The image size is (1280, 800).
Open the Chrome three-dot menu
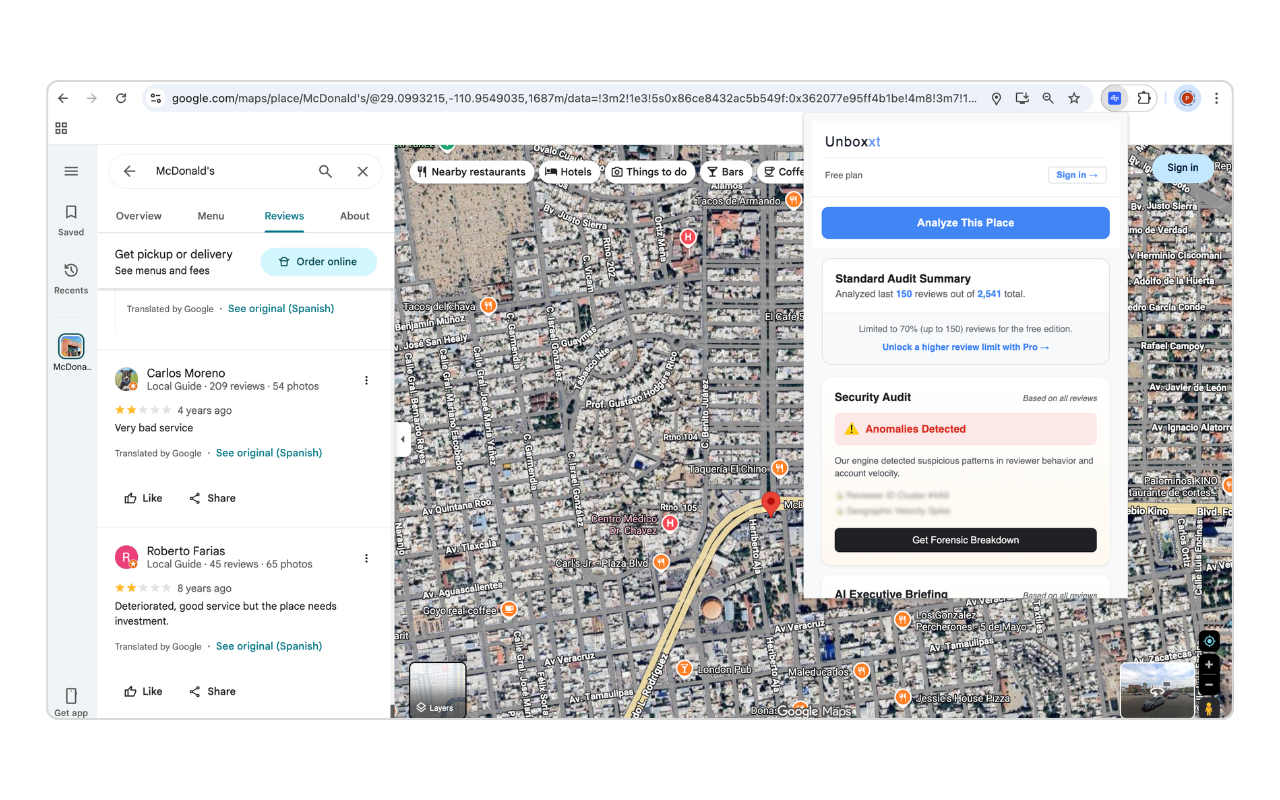coord(1216,98)
